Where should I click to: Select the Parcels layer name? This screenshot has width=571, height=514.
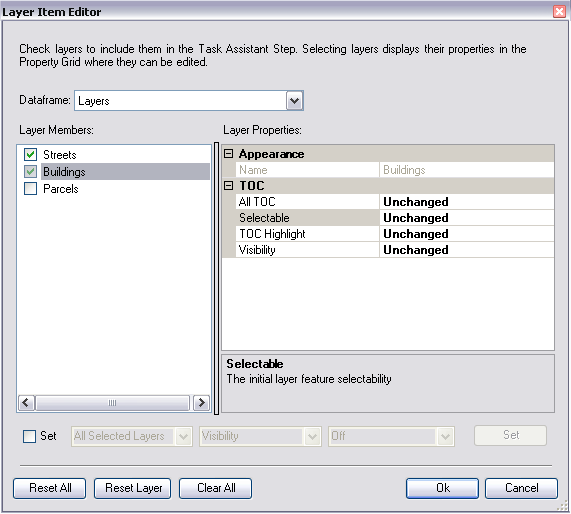[x=61, y=189]
